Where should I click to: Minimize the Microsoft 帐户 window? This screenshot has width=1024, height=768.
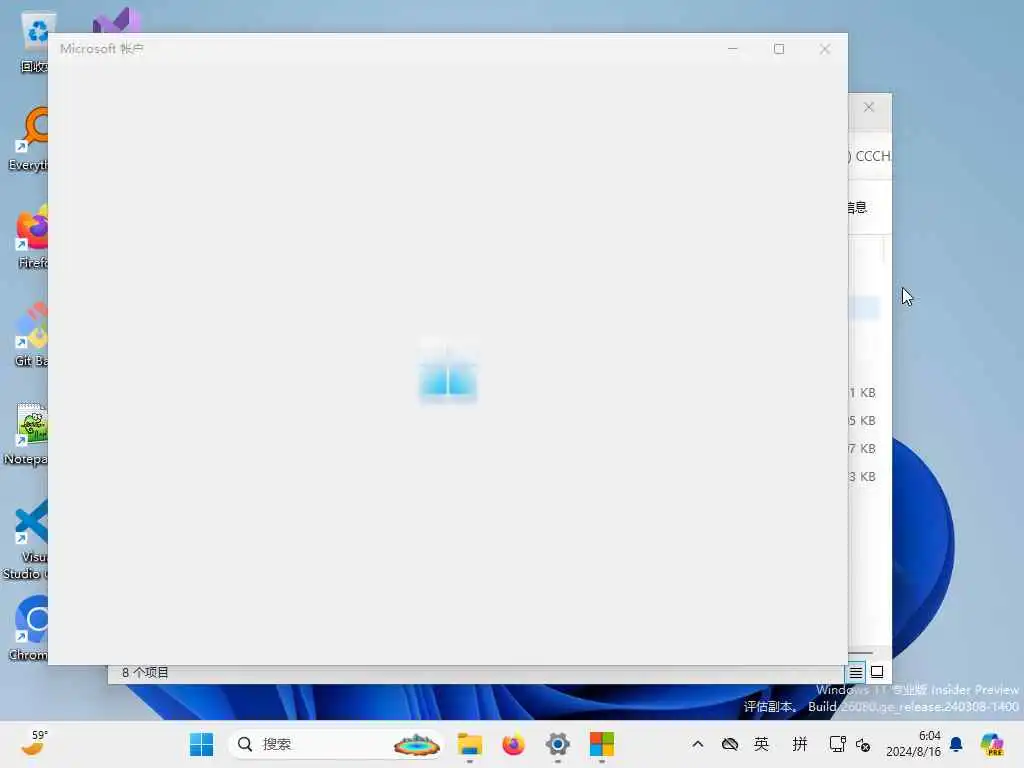click(x=733, y=49)
